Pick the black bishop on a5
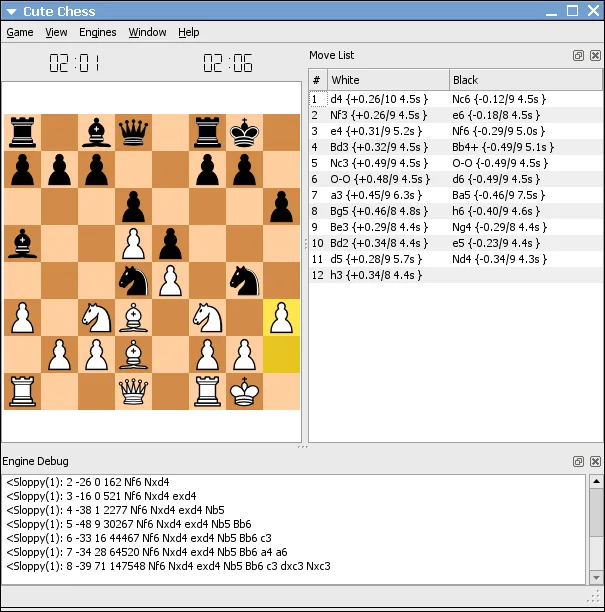 (23, 243)
